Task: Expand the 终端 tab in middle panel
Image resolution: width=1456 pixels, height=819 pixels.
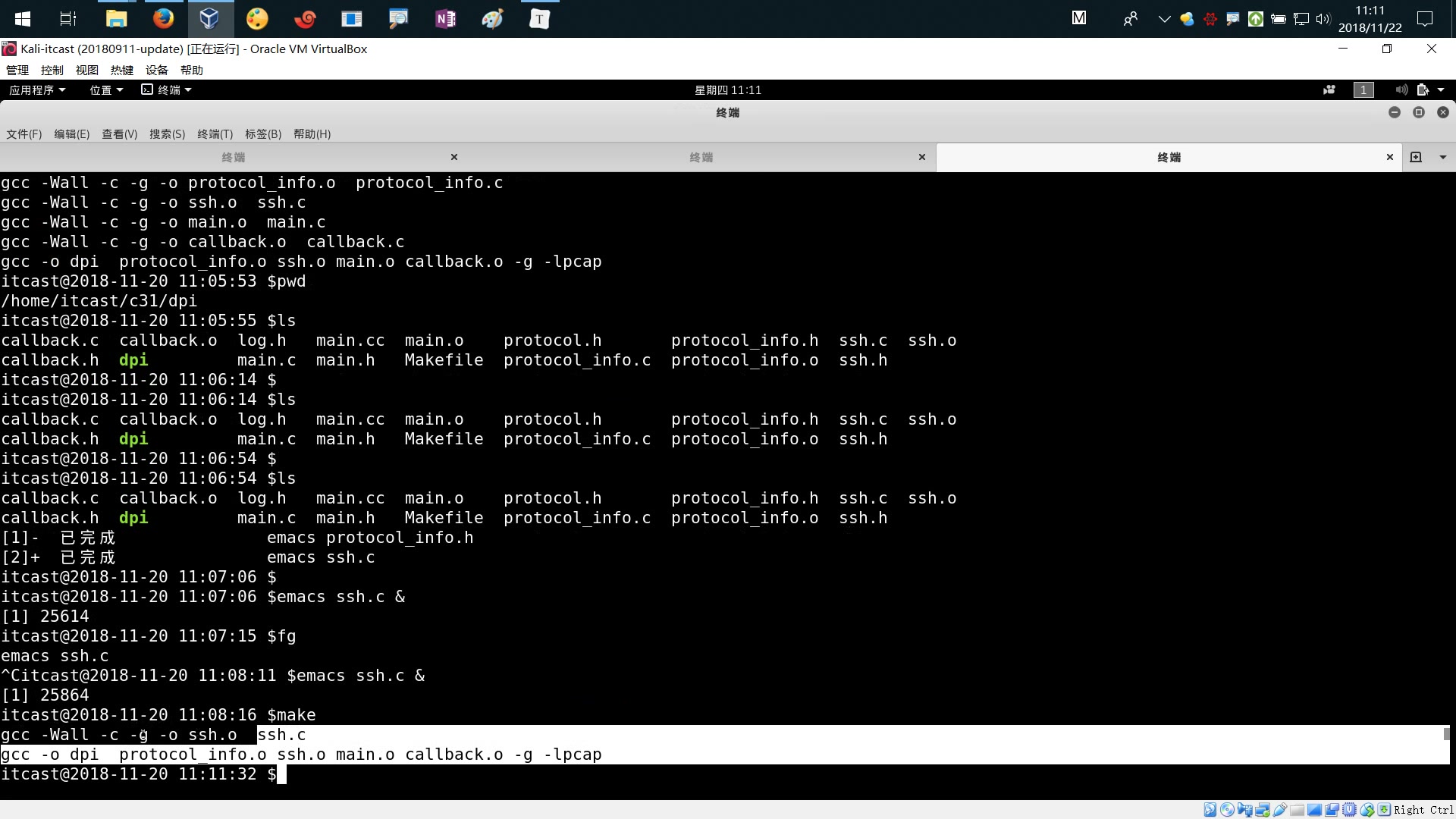Action: pos(700,157)
